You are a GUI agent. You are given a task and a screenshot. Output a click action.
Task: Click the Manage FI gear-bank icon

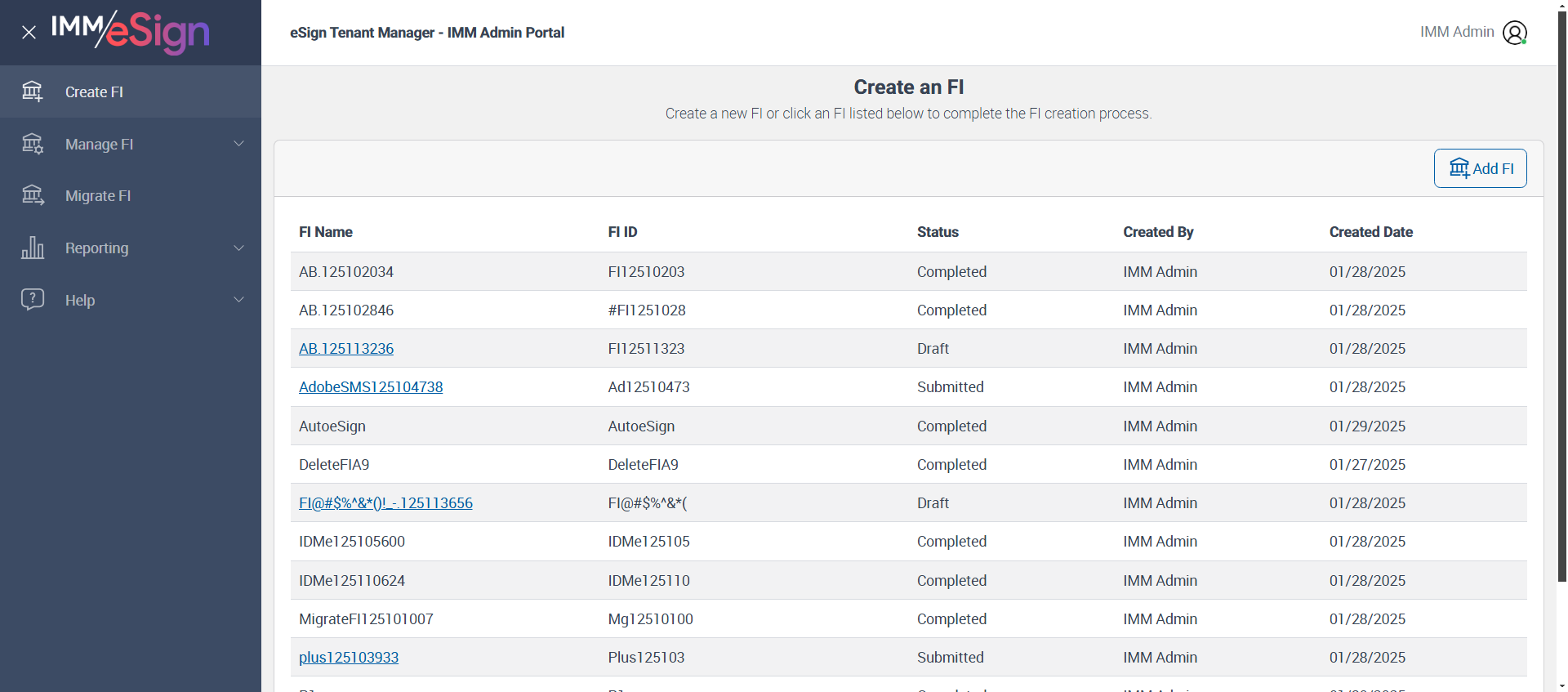coord(33,144)
